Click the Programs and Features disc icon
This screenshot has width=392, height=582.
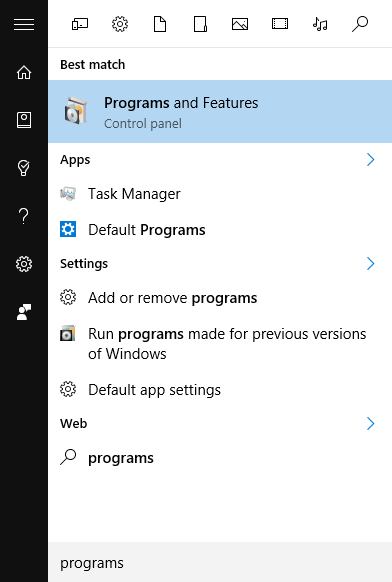coord(76,111)
